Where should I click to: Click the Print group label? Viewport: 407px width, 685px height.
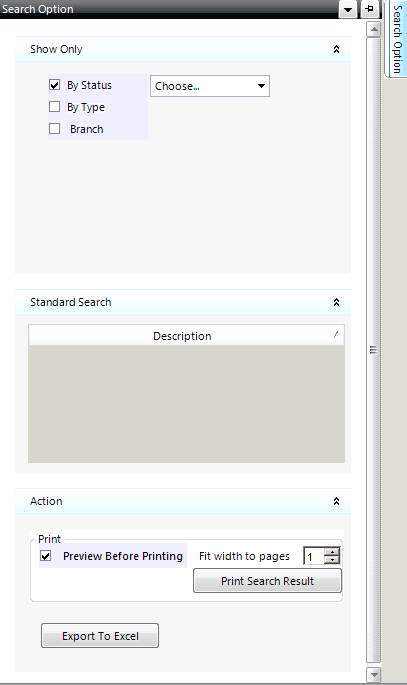(49, 539)
